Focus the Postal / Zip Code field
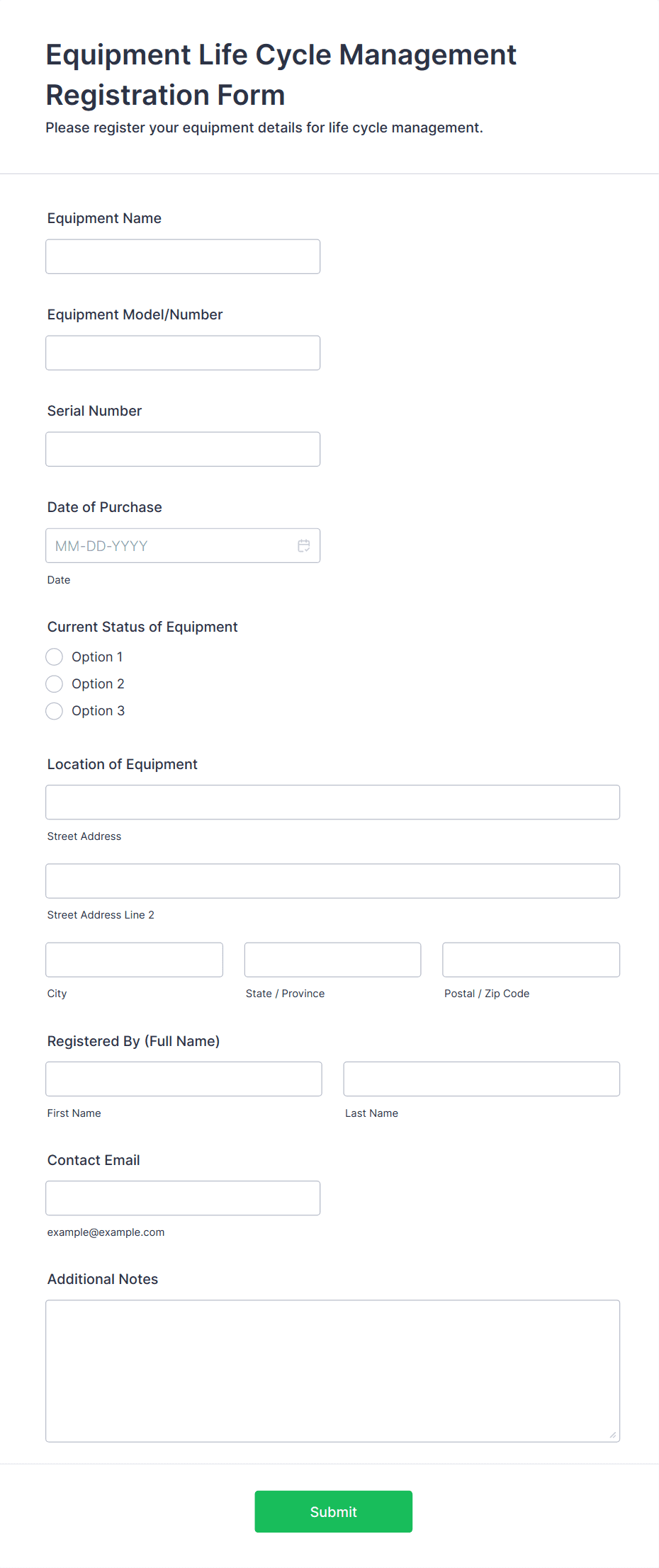 [531, 960]
